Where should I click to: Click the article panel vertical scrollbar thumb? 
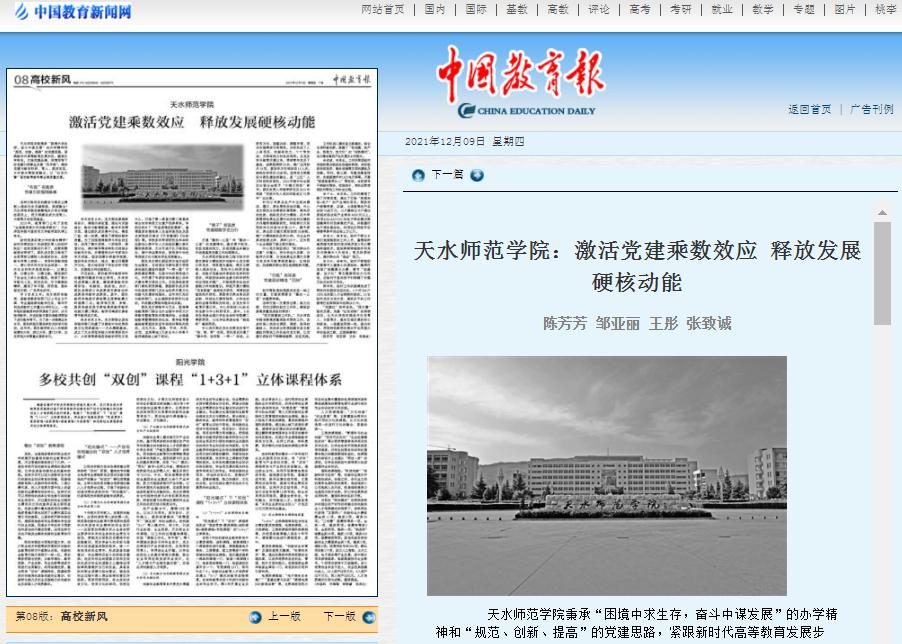pyautogui.click(x=881, y=273)
